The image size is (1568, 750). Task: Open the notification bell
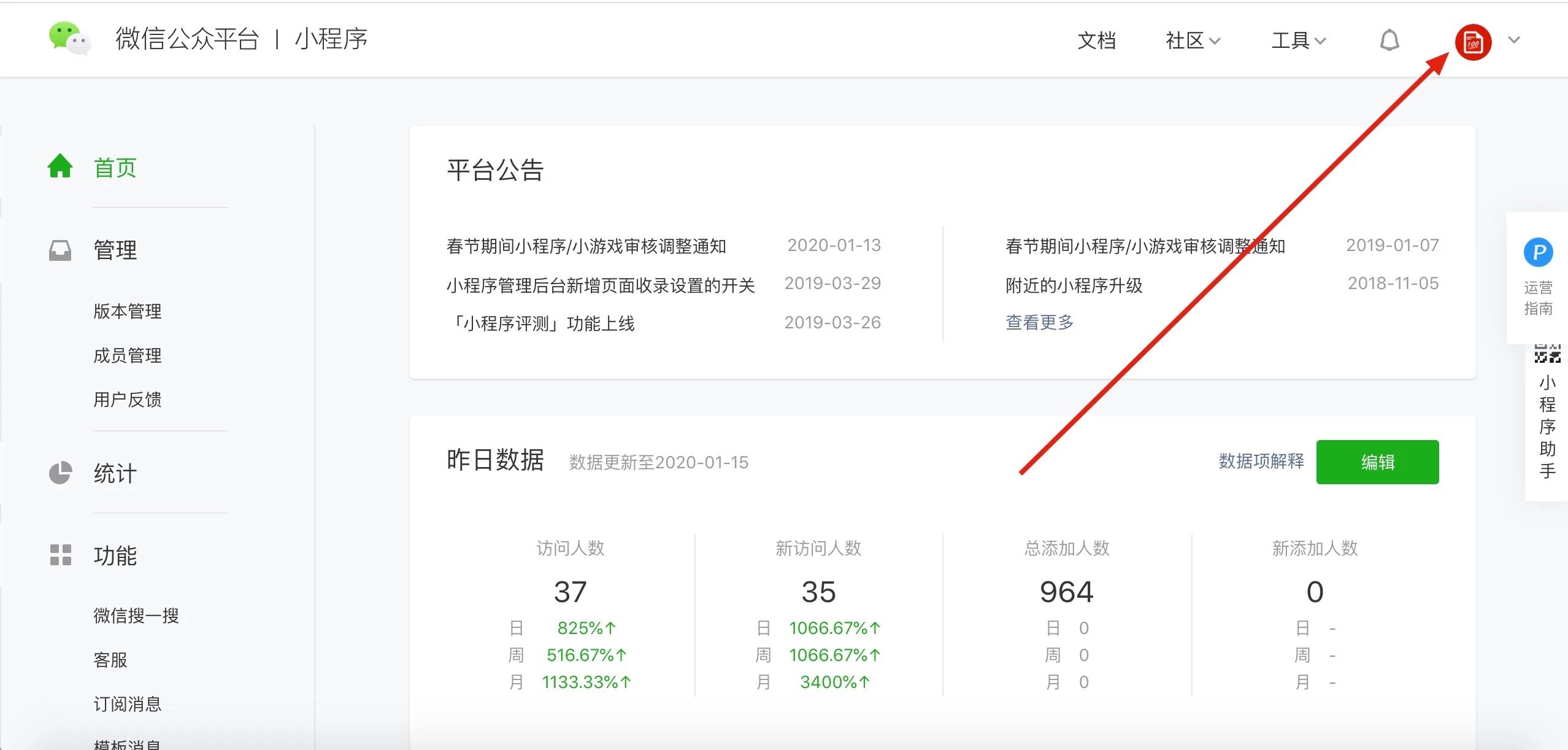(1389, 41)
